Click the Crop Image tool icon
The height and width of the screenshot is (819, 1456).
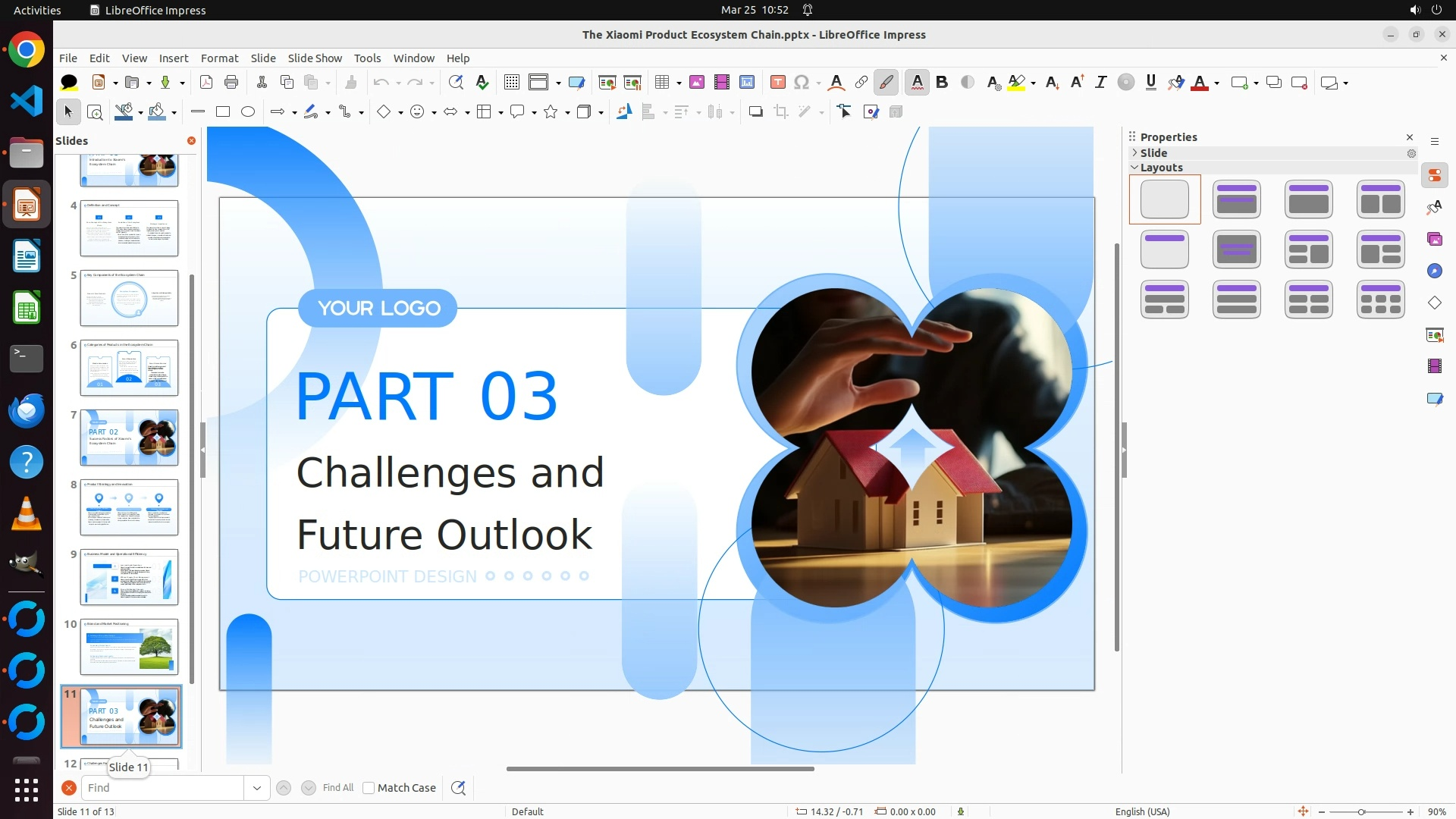pos(780,112)
